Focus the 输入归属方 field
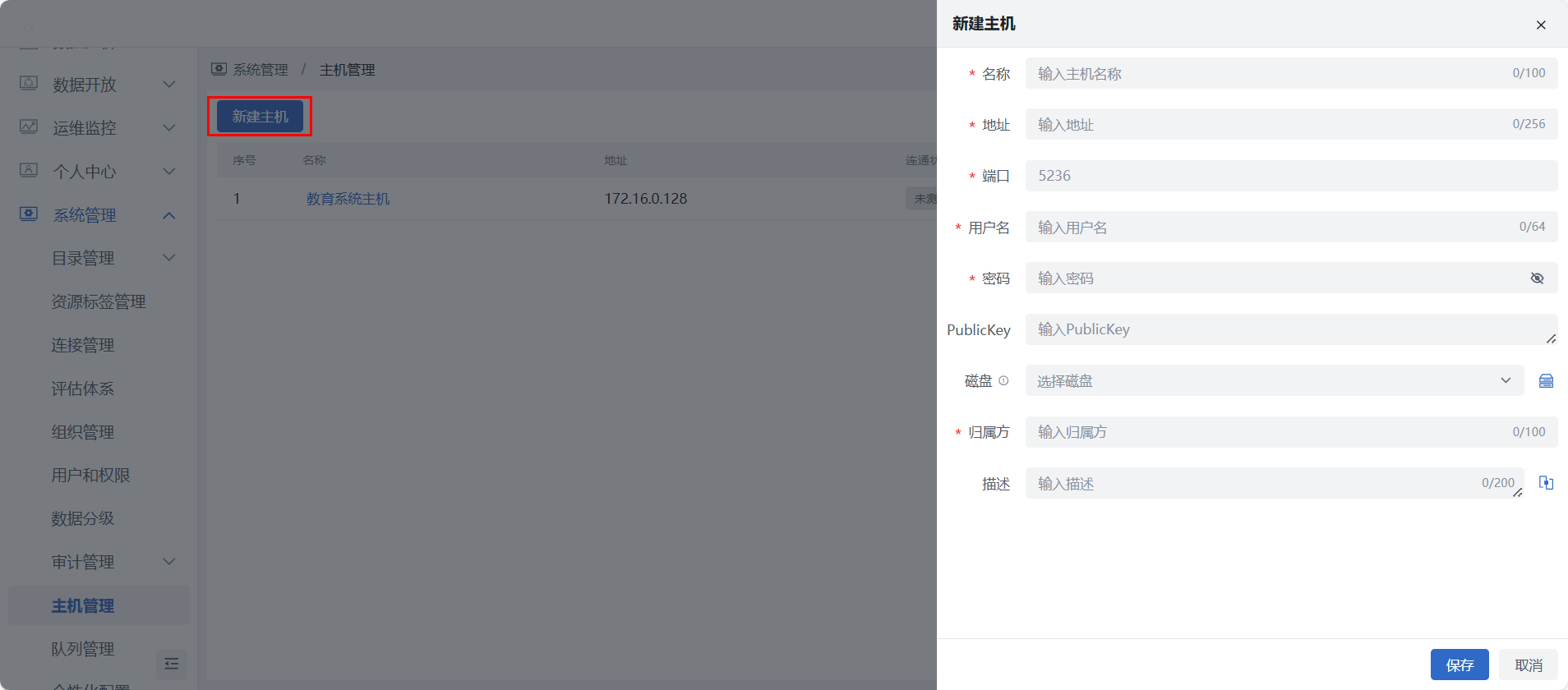The image size is (1568, 690). (1291, 432)
